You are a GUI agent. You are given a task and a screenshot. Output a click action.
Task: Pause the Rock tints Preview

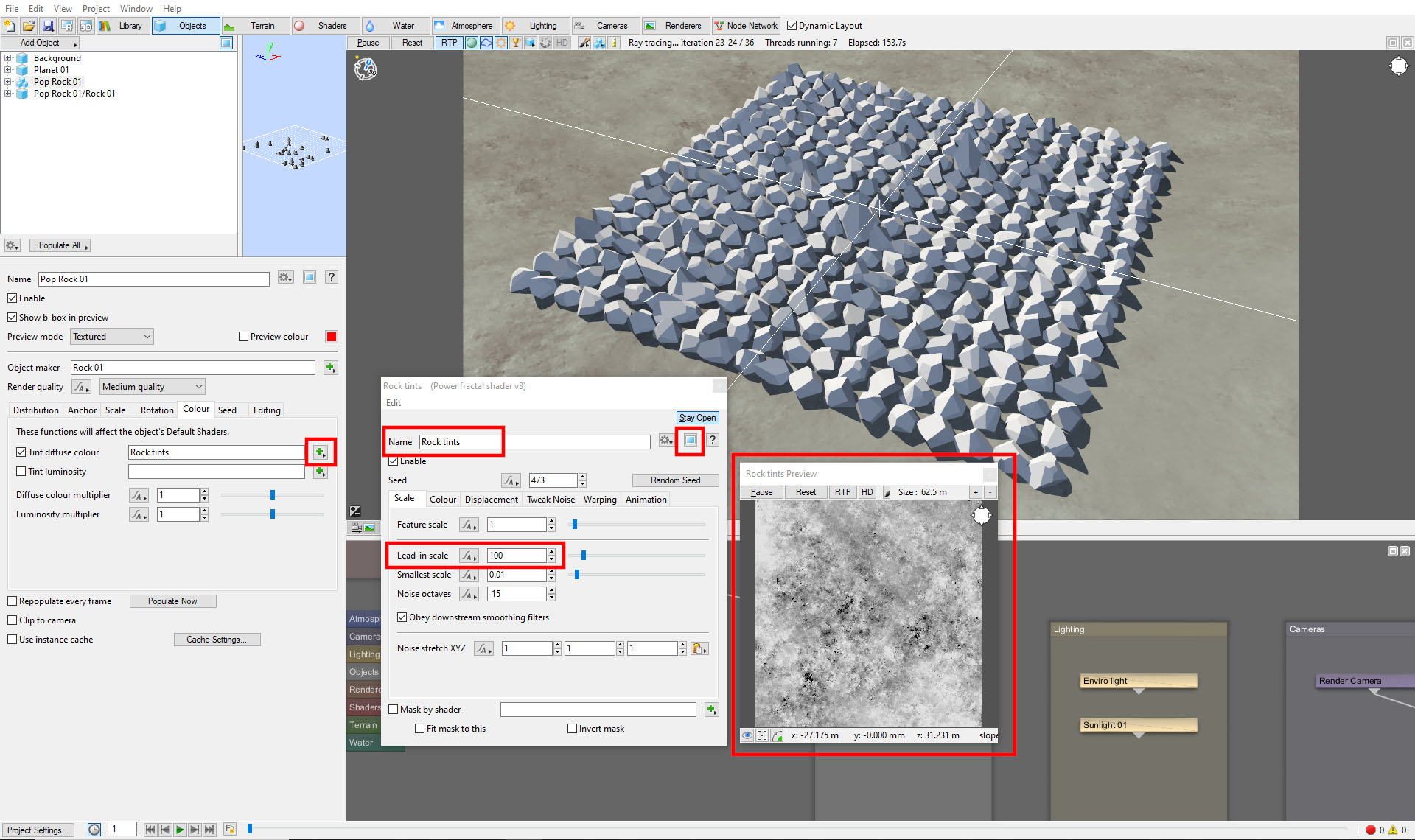tap(761, 492)
